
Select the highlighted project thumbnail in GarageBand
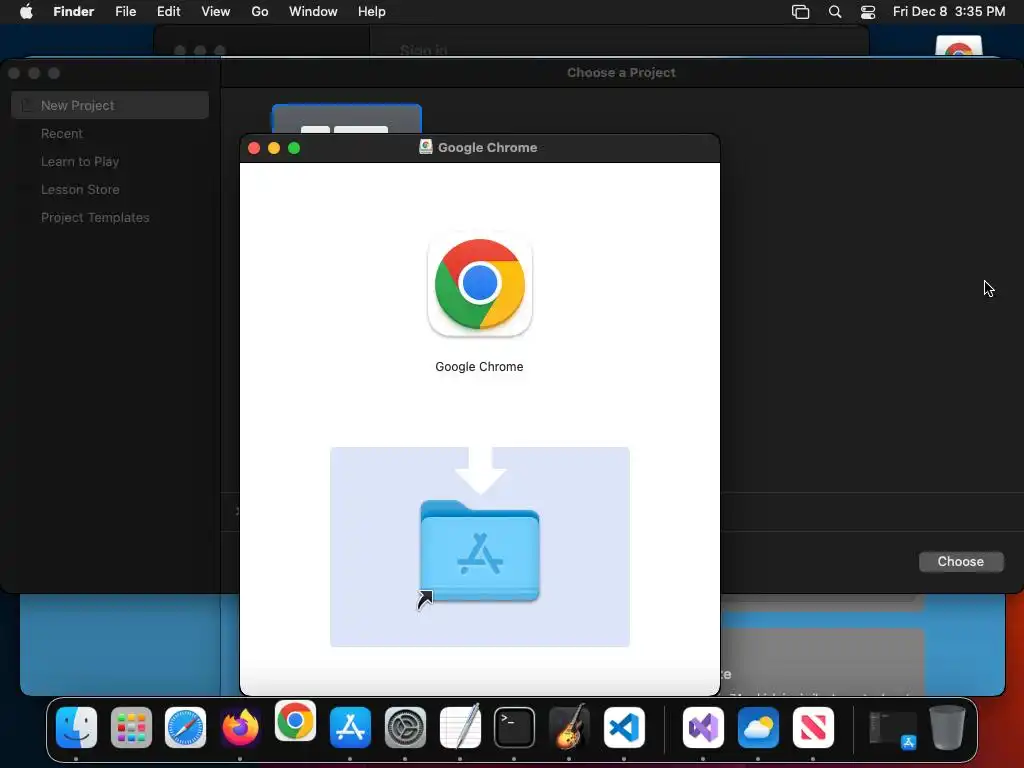click(347, 119)
